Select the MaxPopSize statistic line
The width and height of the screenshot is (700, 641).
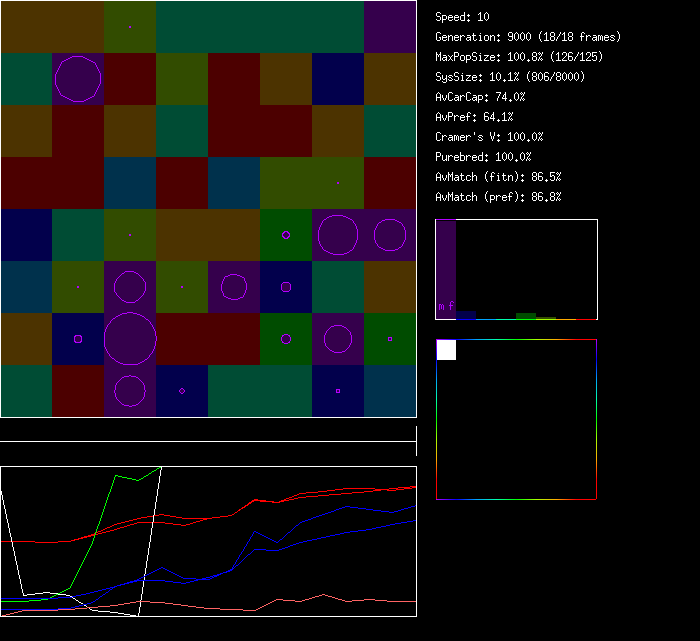click(518, 57)
